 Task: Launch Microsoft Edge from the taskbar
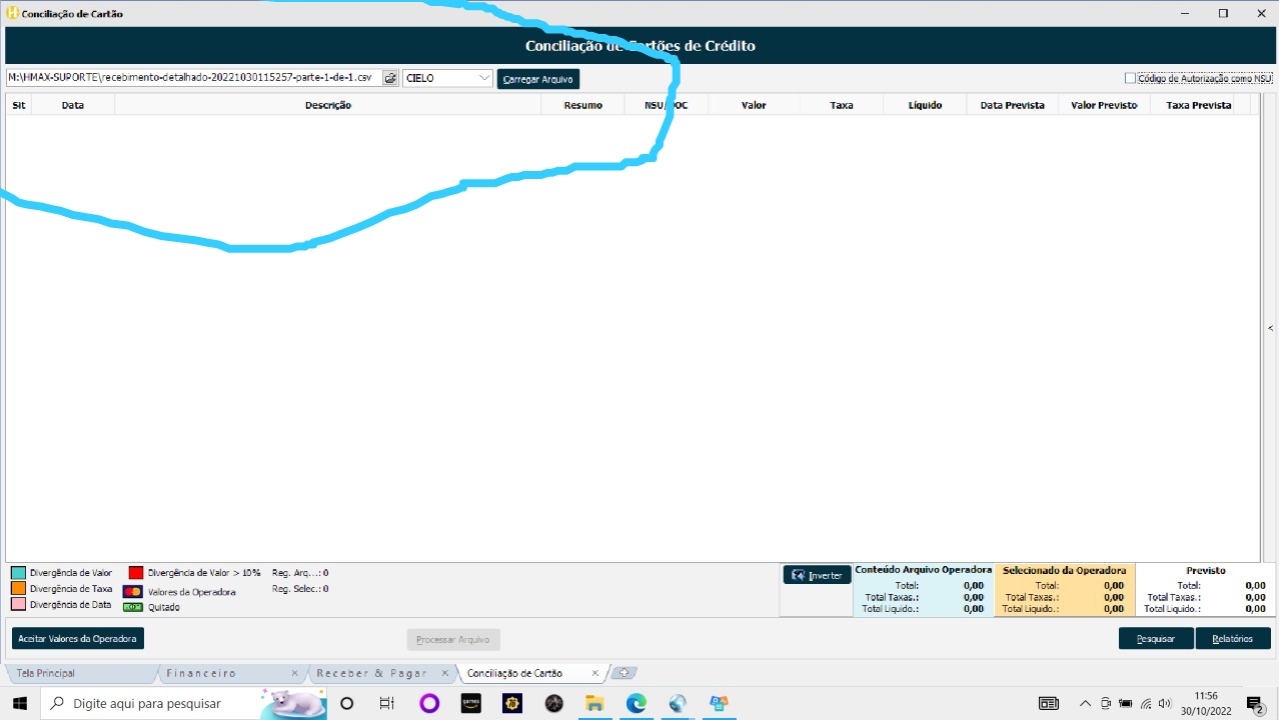(636, 703)
